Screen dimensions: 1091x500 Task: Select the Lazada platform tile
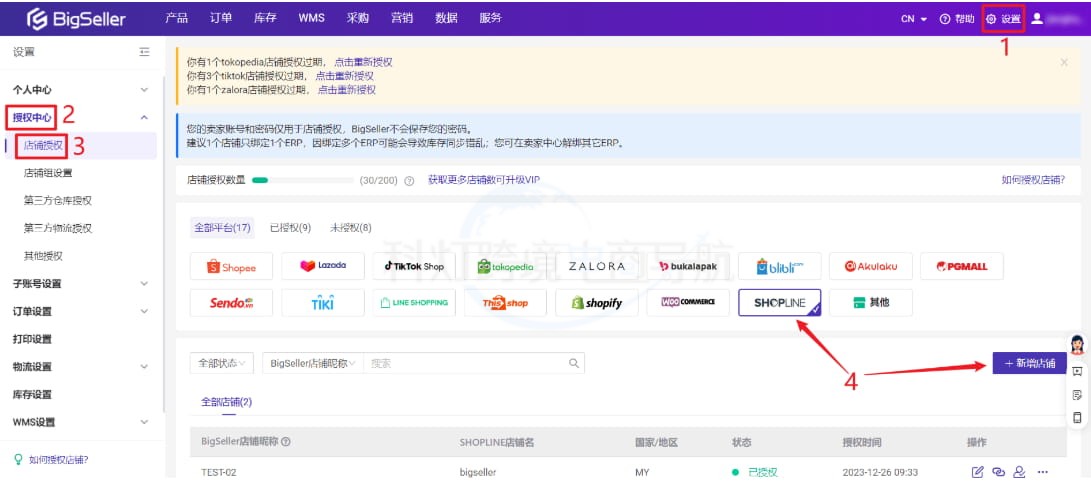323,266
